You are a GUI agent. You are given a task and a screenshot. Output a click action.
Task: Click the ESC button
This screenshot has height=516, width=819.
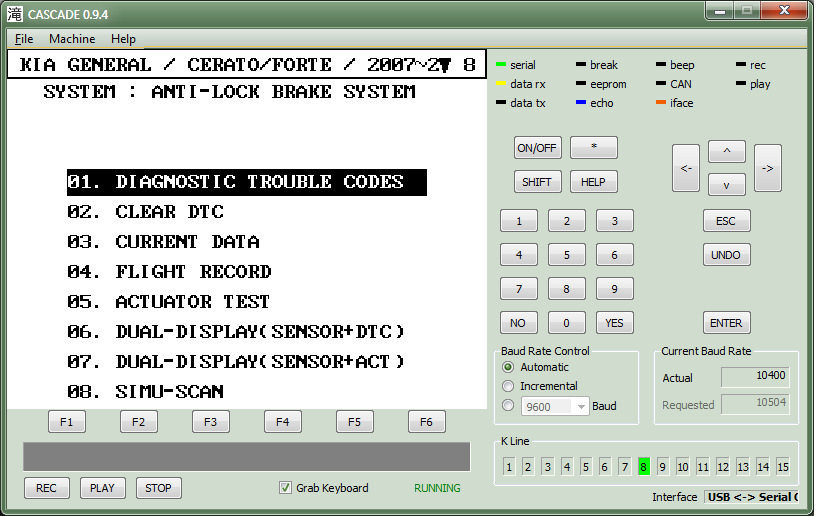click(727, 221)
